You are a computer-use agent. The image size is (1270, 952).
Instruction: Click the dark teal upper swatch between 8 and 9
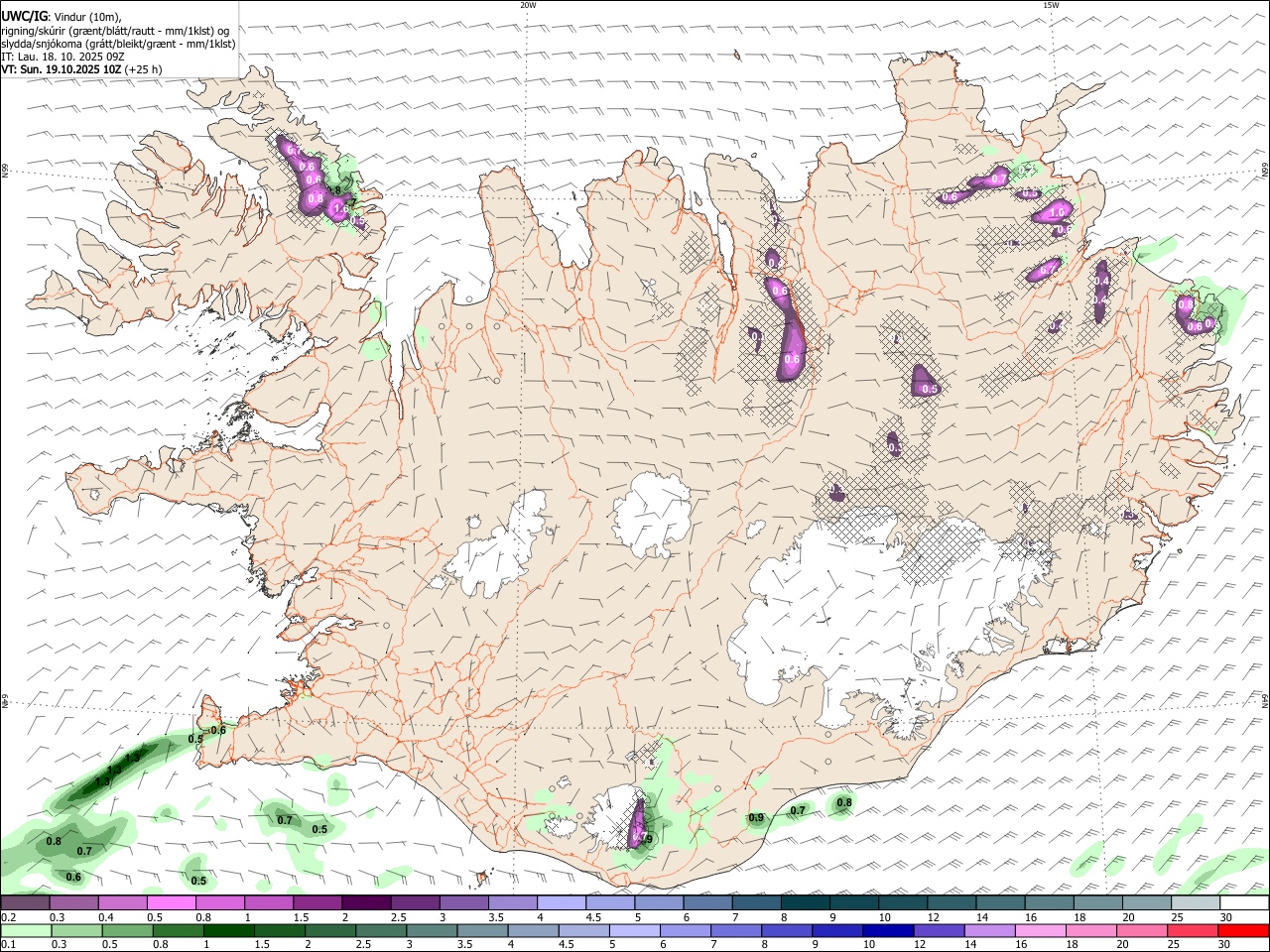point(806,902)
